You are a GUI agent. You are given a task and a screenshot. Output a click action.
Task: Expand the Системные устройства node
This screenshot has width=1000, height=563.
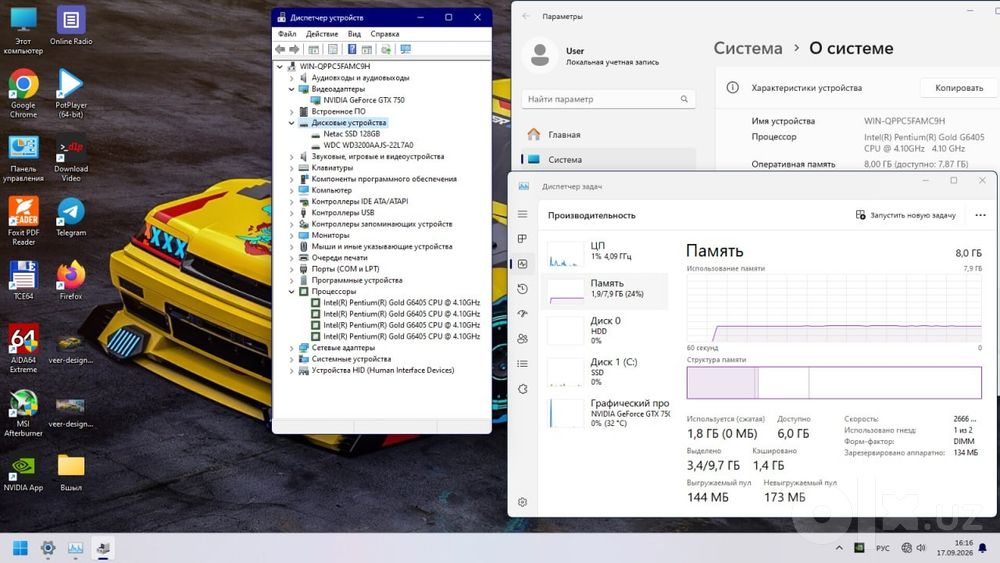292,359
